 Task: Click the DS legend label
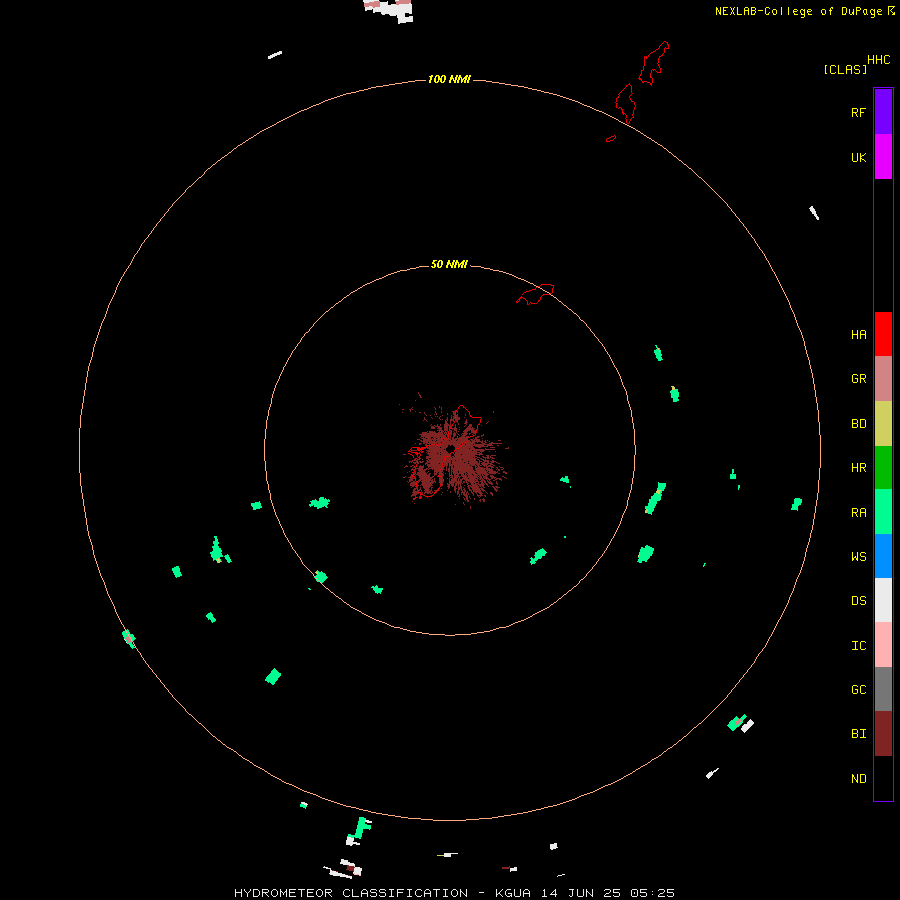[859, 600]
